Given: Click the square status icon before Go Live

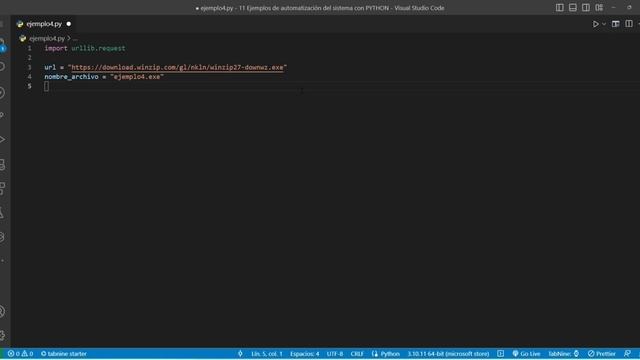Looking at the screenshot, I should pos(500,354).
